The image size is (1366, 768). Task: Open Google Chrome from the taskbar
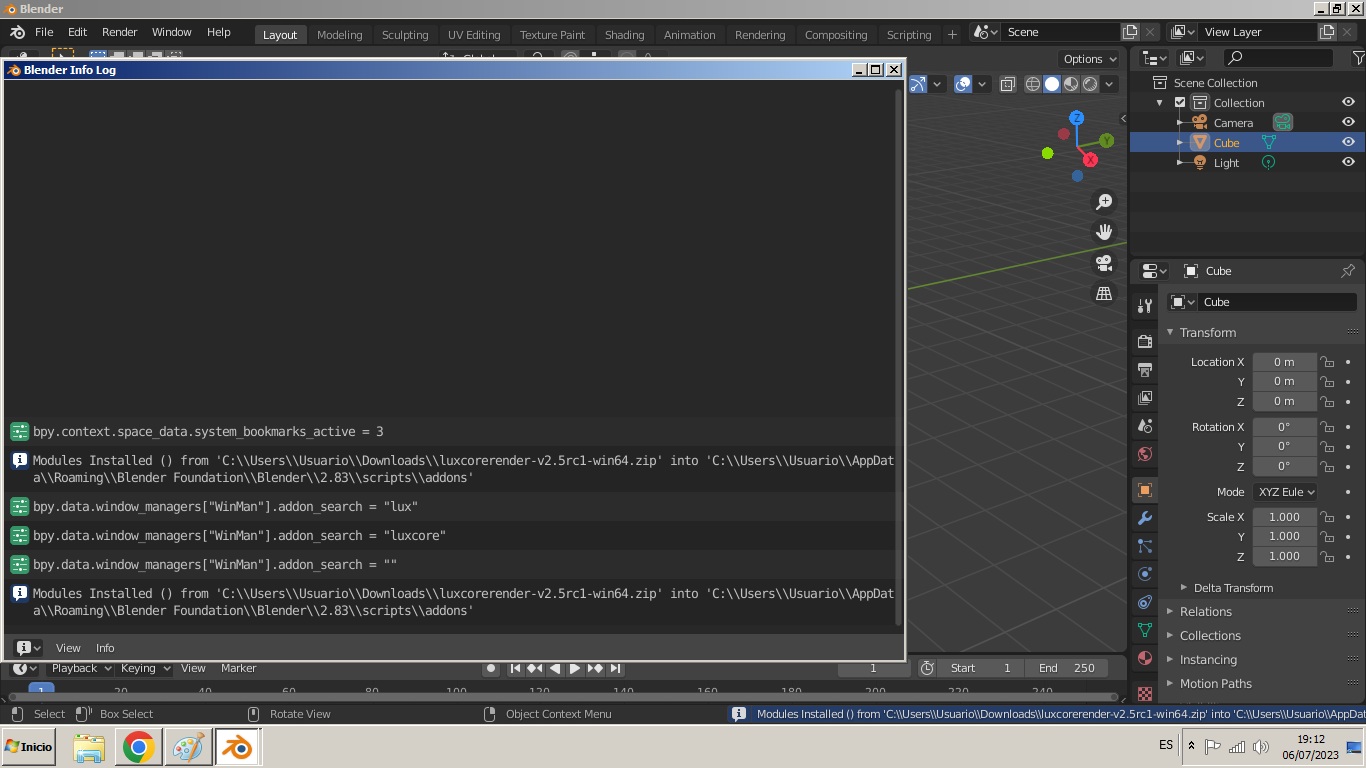click(x=138, y=747)
